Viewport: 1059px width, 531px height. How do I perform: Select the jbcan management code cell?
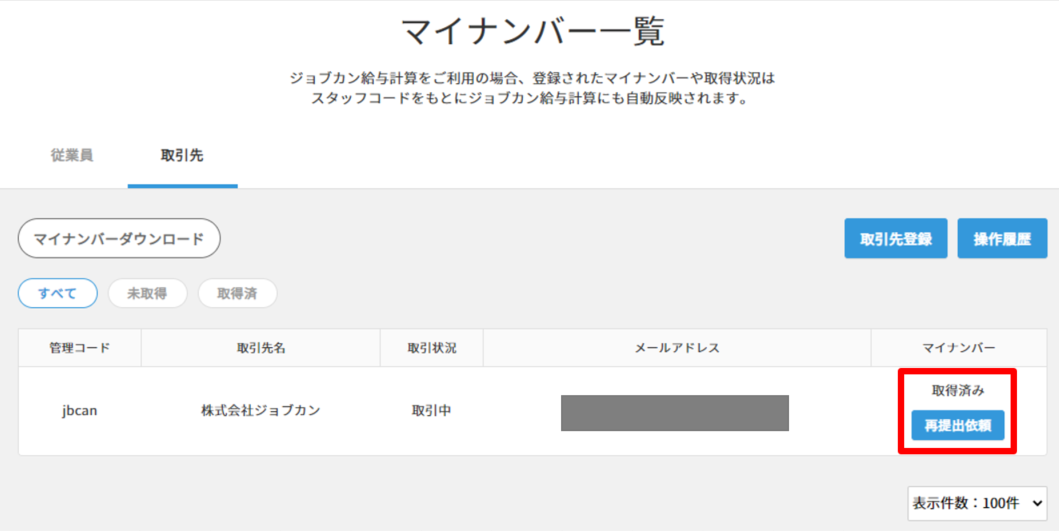click(x=80, y=411)
